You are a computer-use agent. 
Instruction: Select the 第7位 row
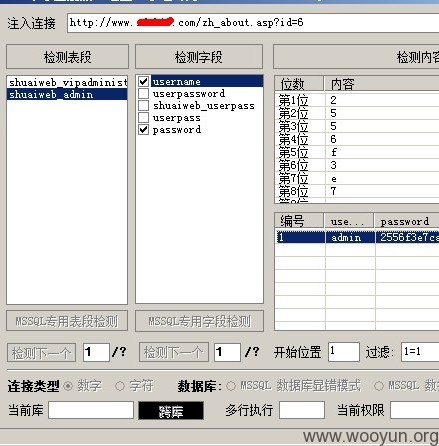(x=357, y=178)
